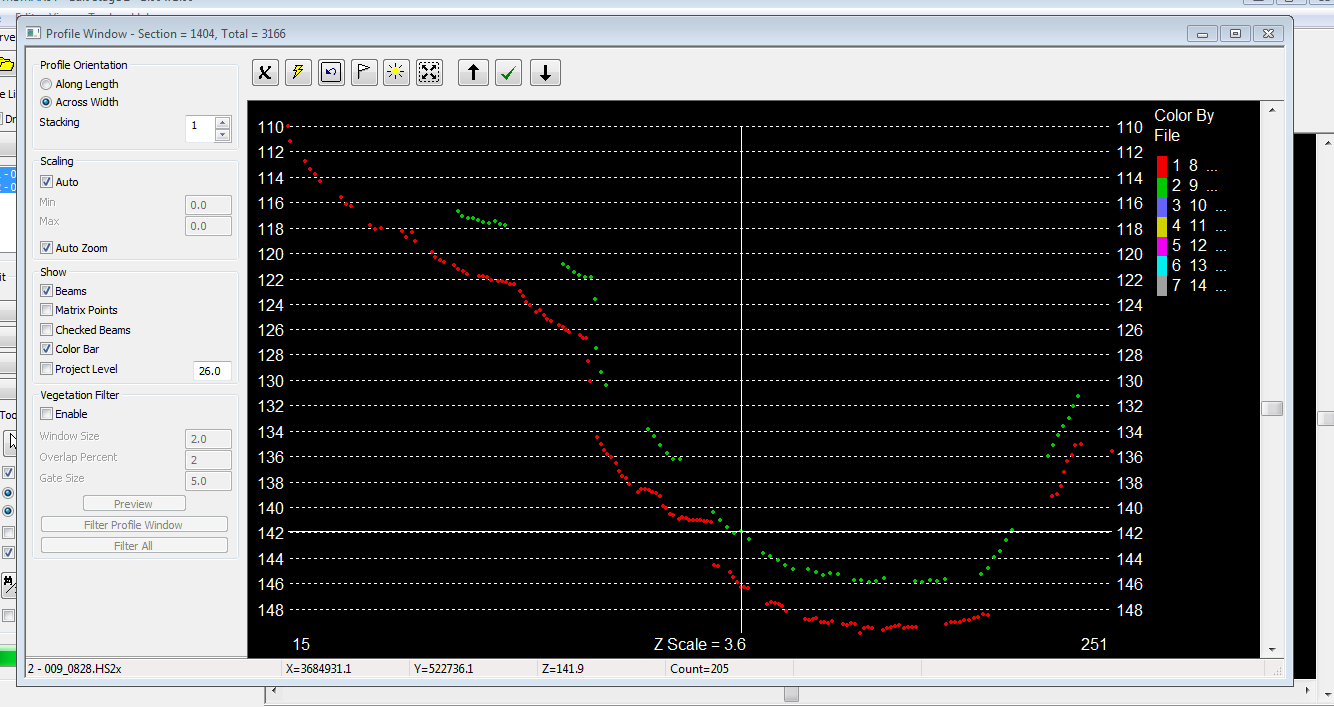Viewport: 1334px width, 707px height.
Task: Click the Z Scale = 3.6 label
Action: [700, 645]
